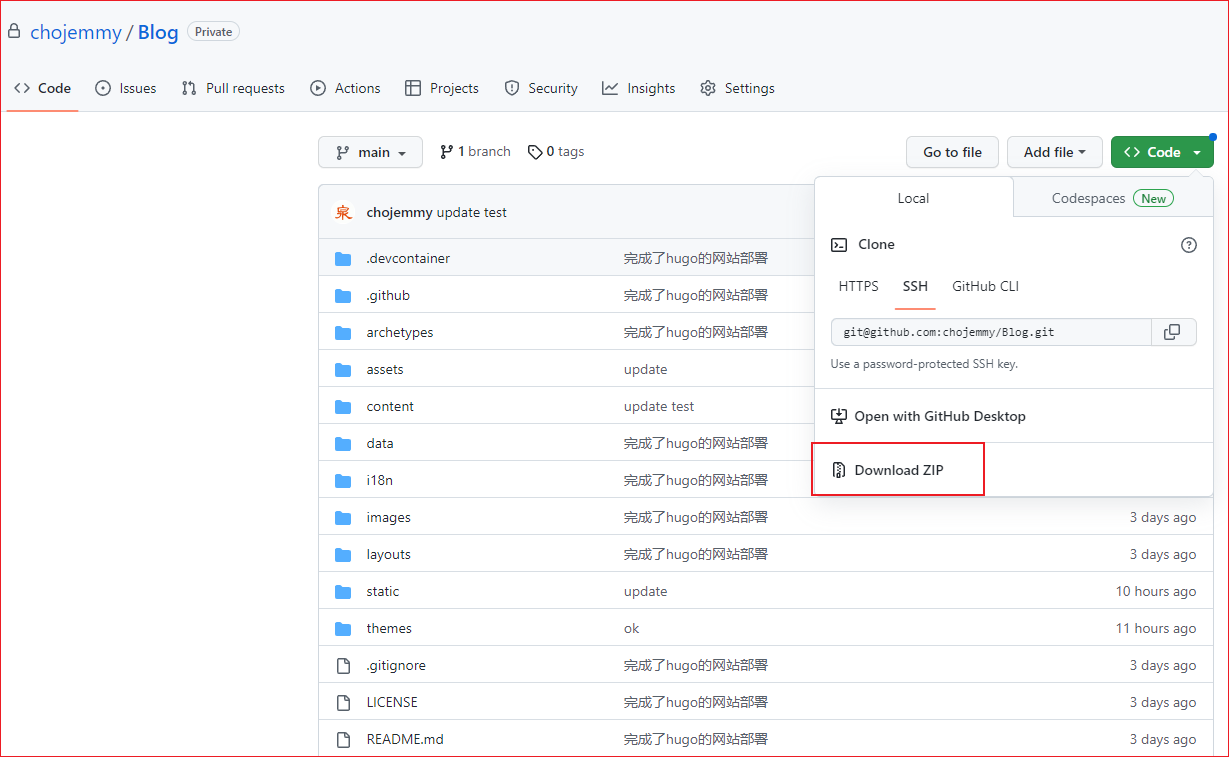
Task: Select the GitHub CLI clone option
Action: pos(985,286)
